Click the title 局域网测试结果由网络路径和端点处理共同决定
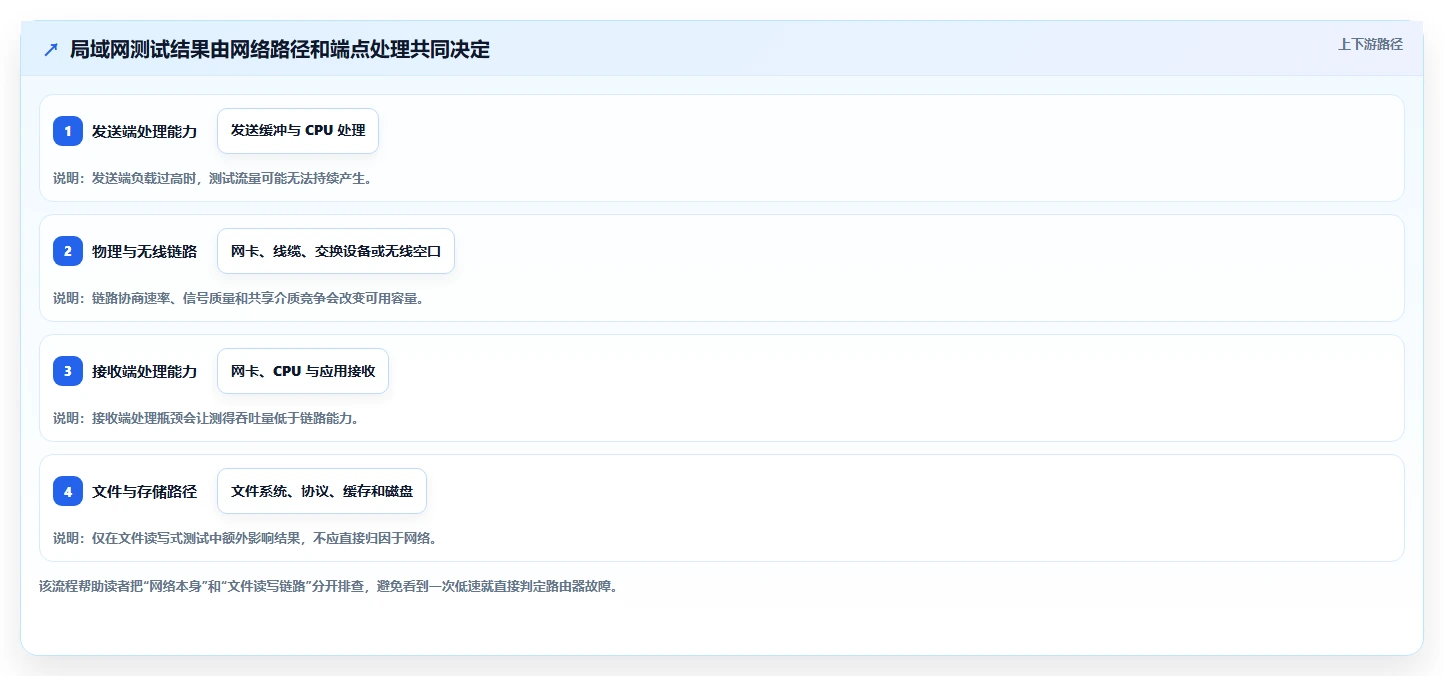Screen dimensions: 1444x676 coord(280,49)
